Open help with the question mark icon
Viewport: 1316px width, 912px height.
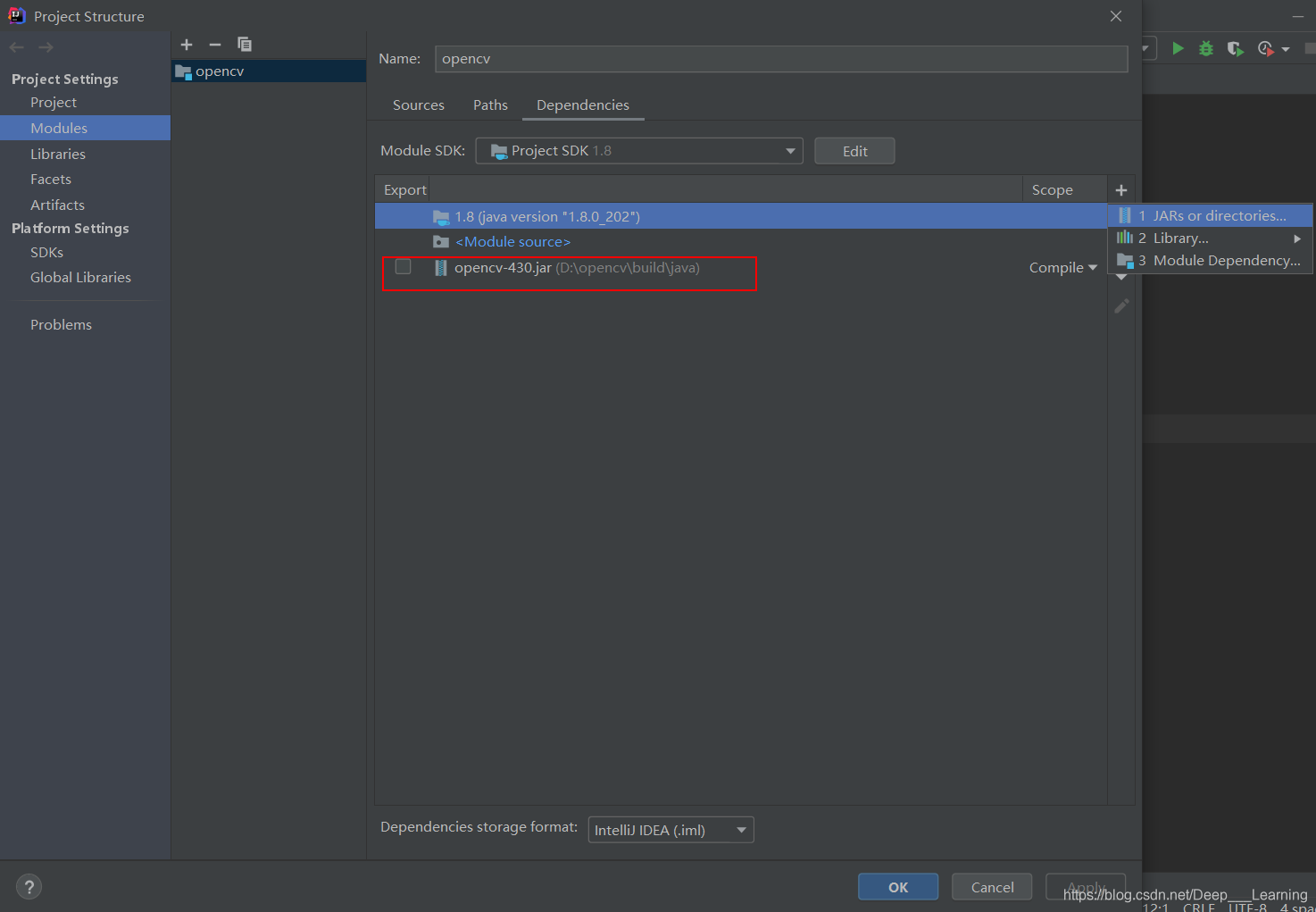(x=29, y=887)
